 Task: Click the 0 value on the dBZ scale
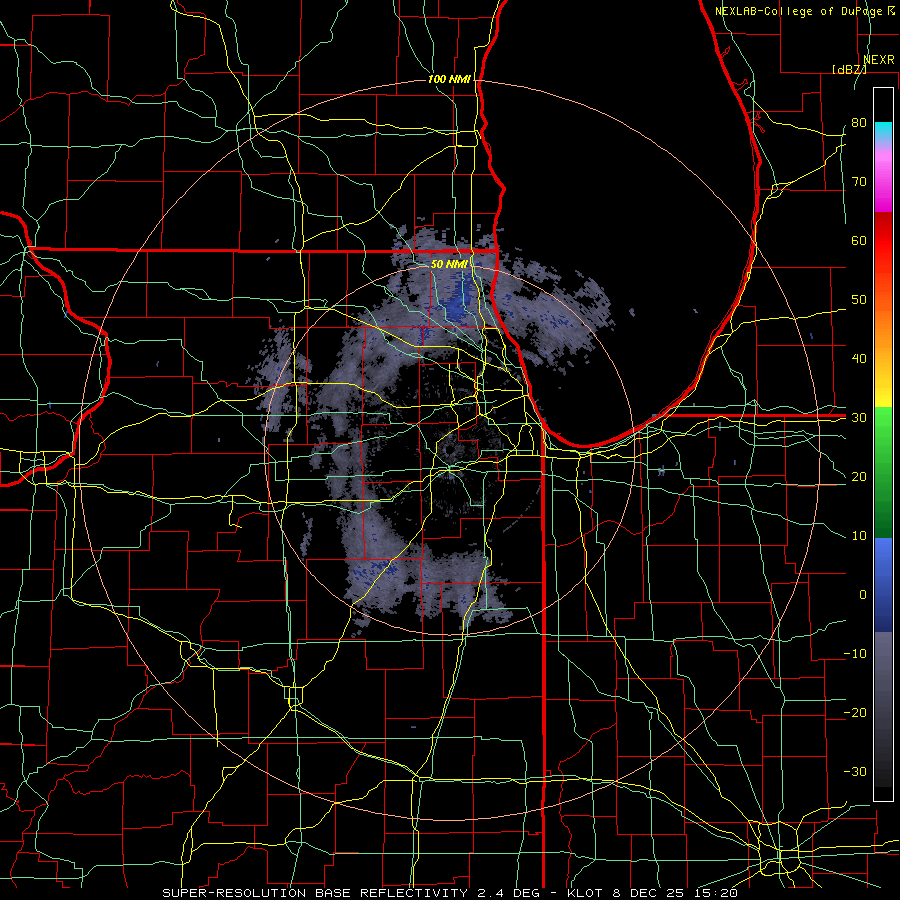click(863, 595)
